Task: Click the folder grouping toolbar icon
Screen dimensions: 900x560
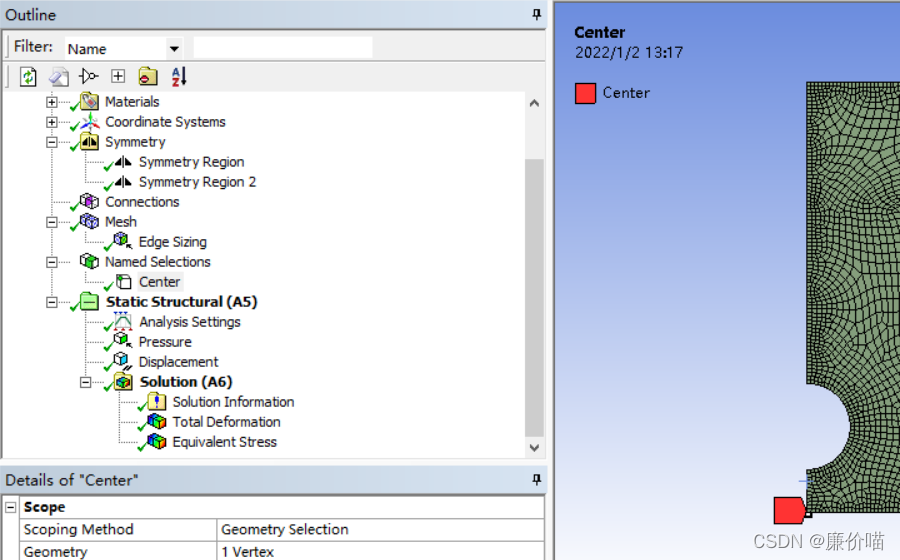Action: point(148,76)
